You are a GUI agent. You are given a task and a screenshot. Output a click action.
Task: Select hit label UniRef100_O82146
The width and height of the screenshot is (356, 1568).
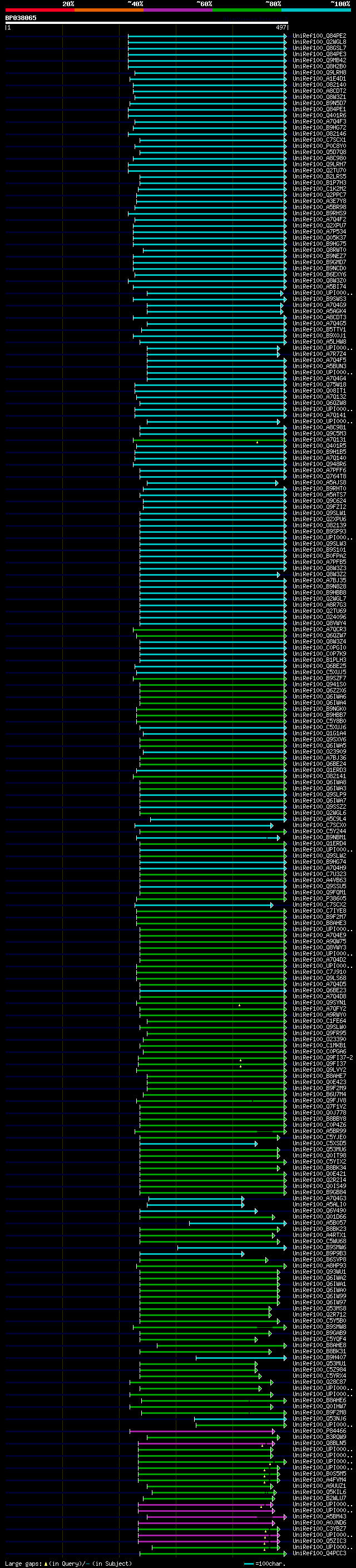tap(319, 134)
